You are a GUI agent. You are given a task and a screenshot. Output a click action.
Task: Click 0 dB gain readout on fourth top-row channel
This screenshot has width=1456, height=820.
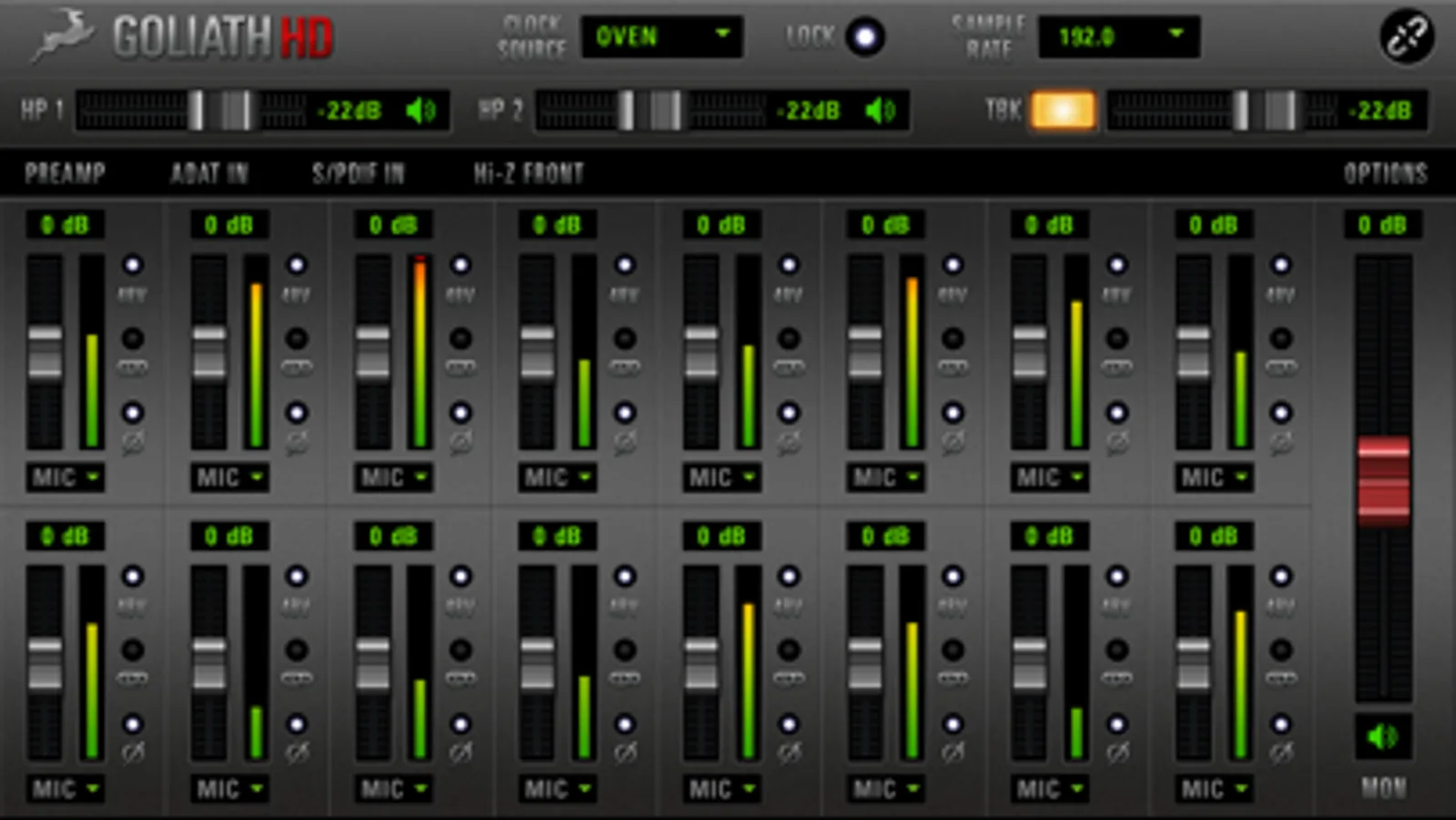557,225
